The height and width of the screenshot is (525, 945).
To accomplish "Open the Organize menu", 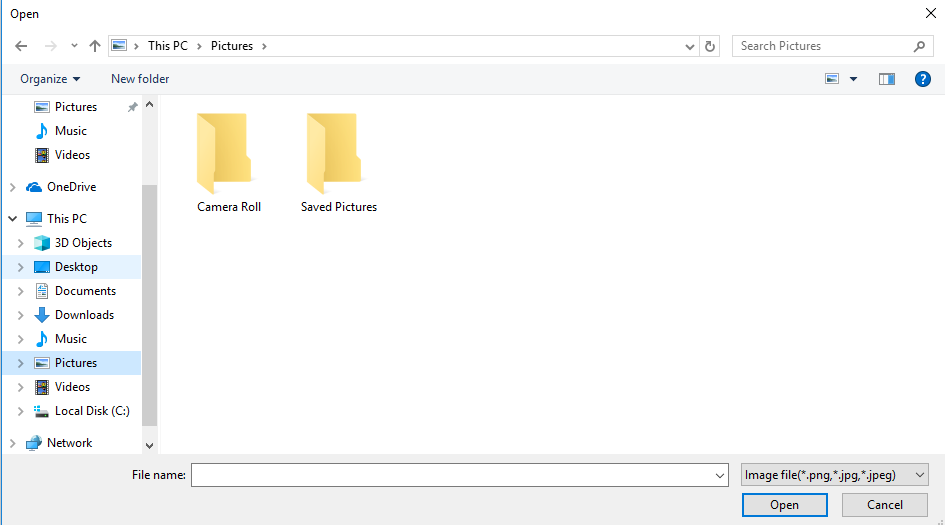I will pyautogui.click(x=50, y=79).
